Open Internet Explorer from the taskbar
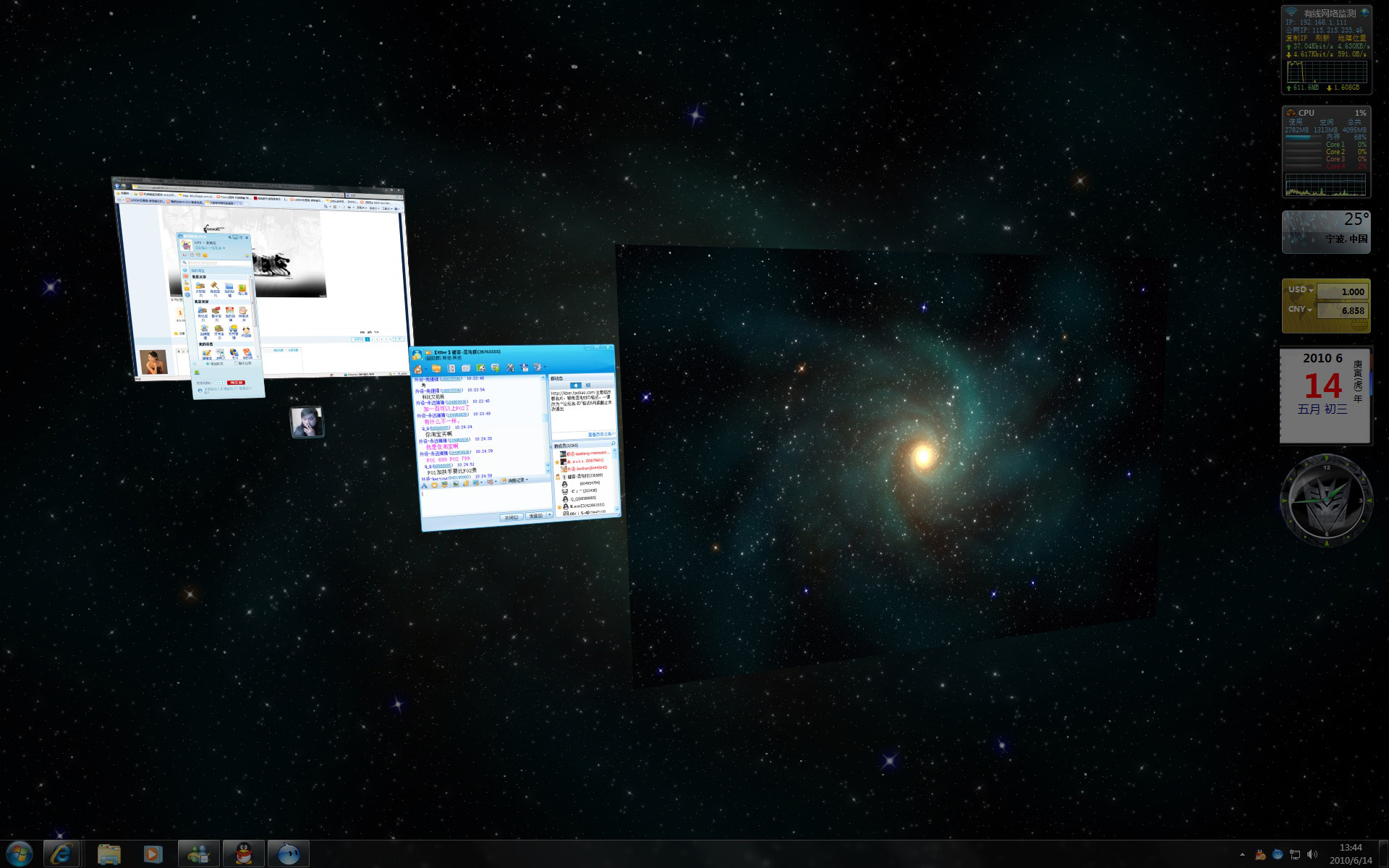 point(61,854)
